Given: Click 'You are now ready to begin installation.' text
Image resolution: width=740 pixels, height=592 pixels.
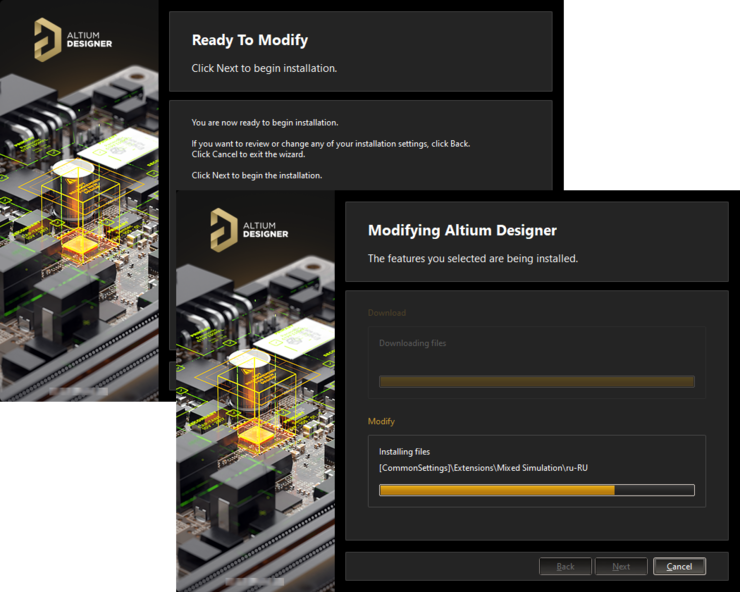Looking at the screenshot, I should pyautogui.click(x=265, y=123).
